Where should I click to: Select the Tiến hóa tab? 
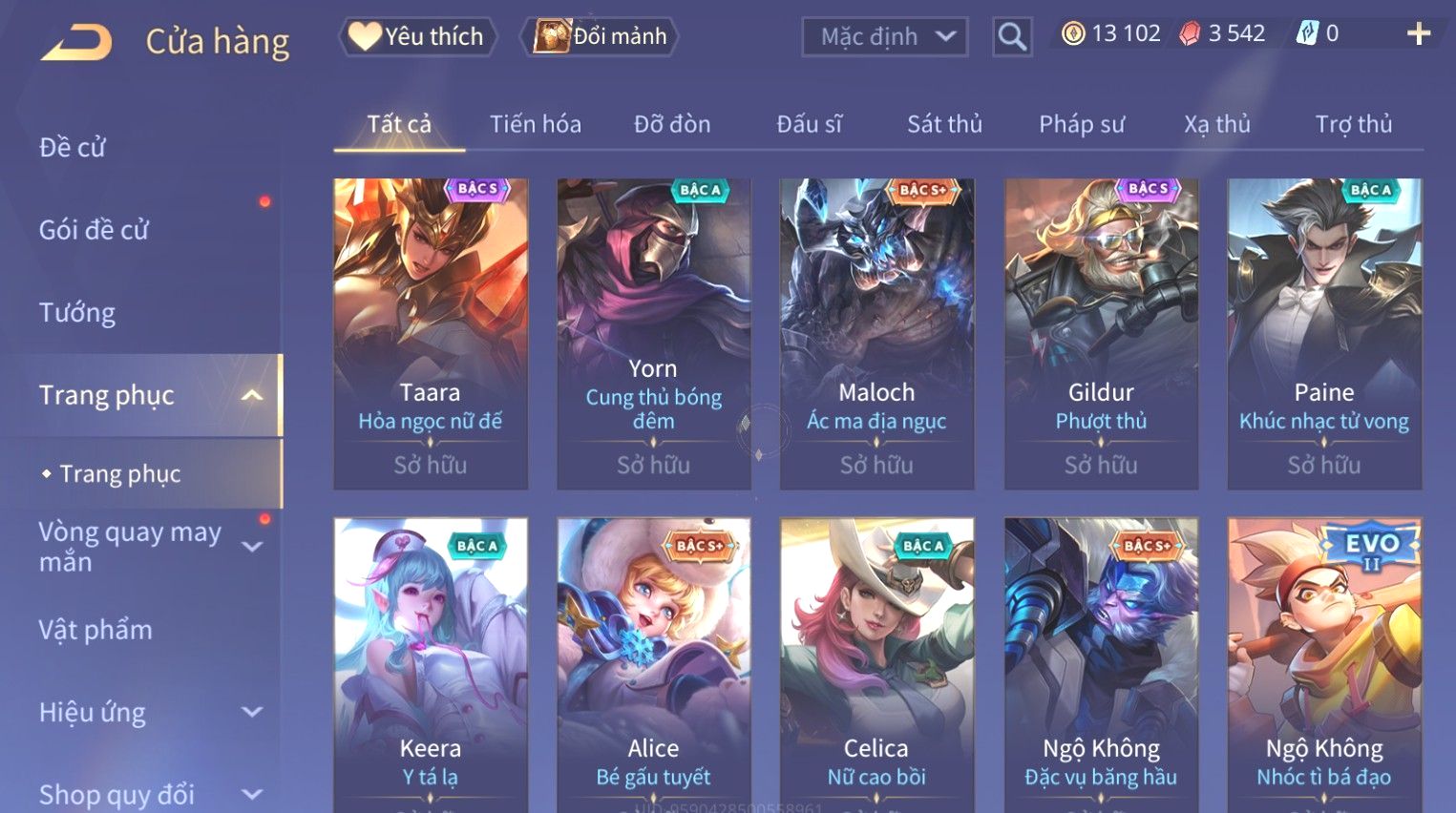(536, 124)
